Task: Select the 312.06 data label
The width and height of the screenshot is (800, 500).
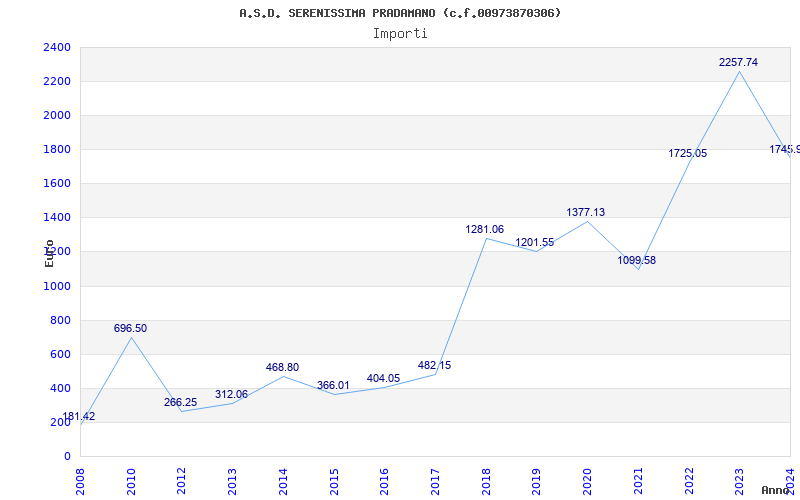Action: pyautogui.click(x=231, y=394)
